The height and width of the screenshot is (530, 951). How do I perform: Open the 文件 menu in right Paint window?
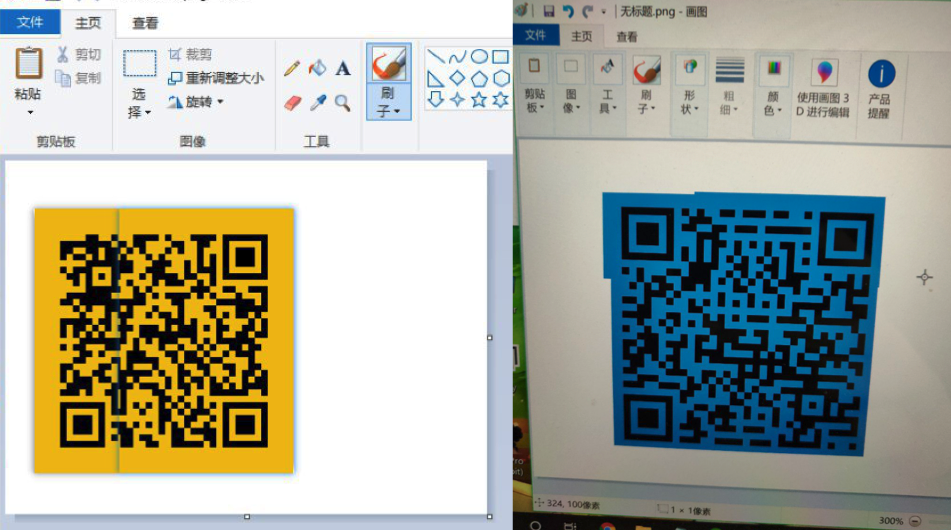tap(536, 35)
